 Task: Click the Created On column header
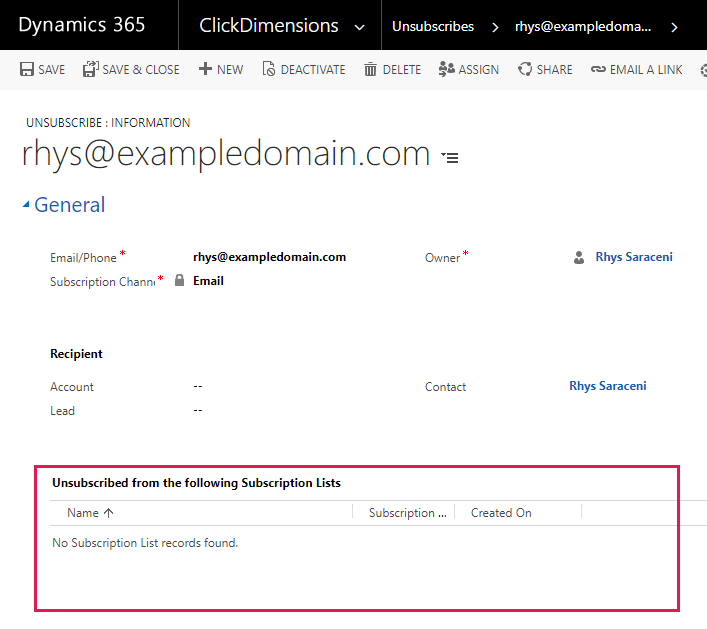501,513
